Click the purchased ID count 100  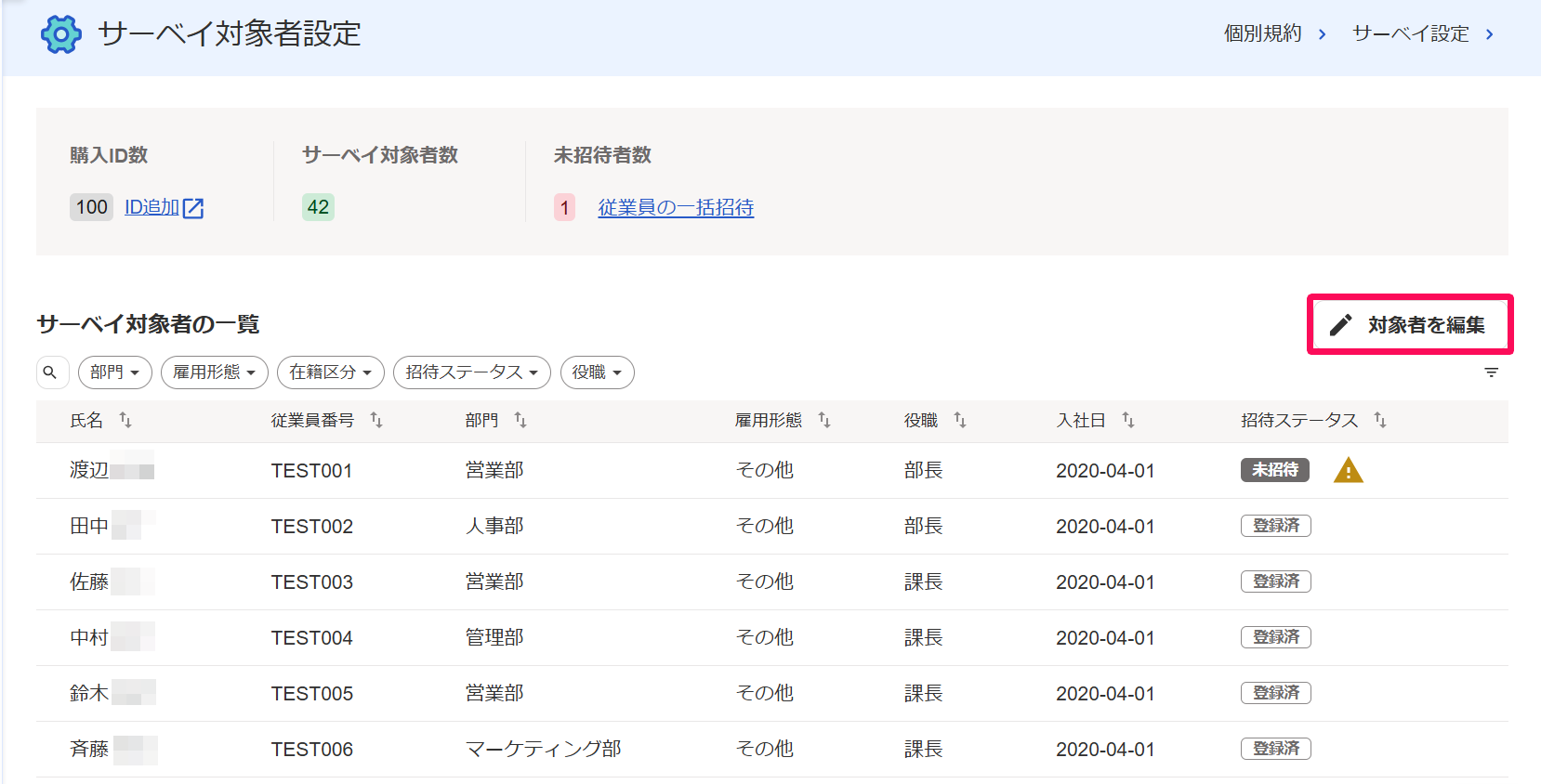91,207
